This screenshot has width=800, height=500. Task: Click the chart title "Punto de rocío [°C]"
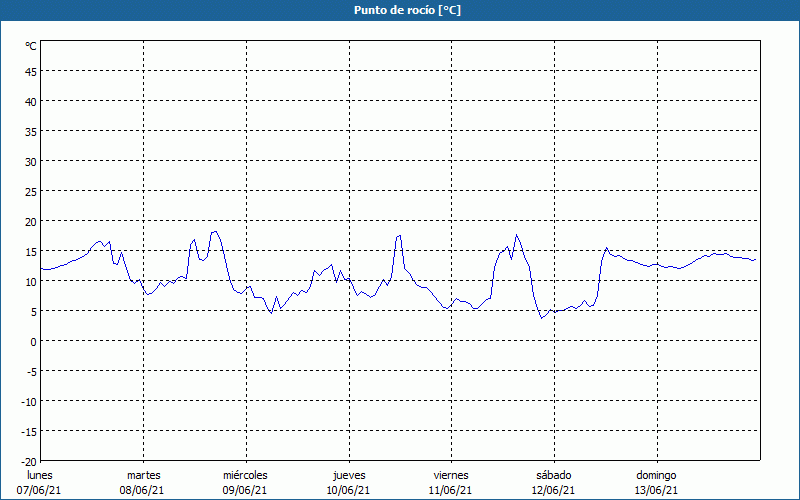click(400, 10)
